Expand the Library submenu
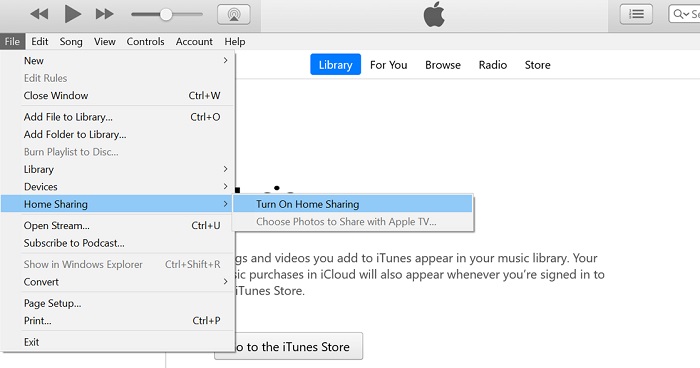The width and height of the screenshot is (700, 368). [x=118, y=169]
